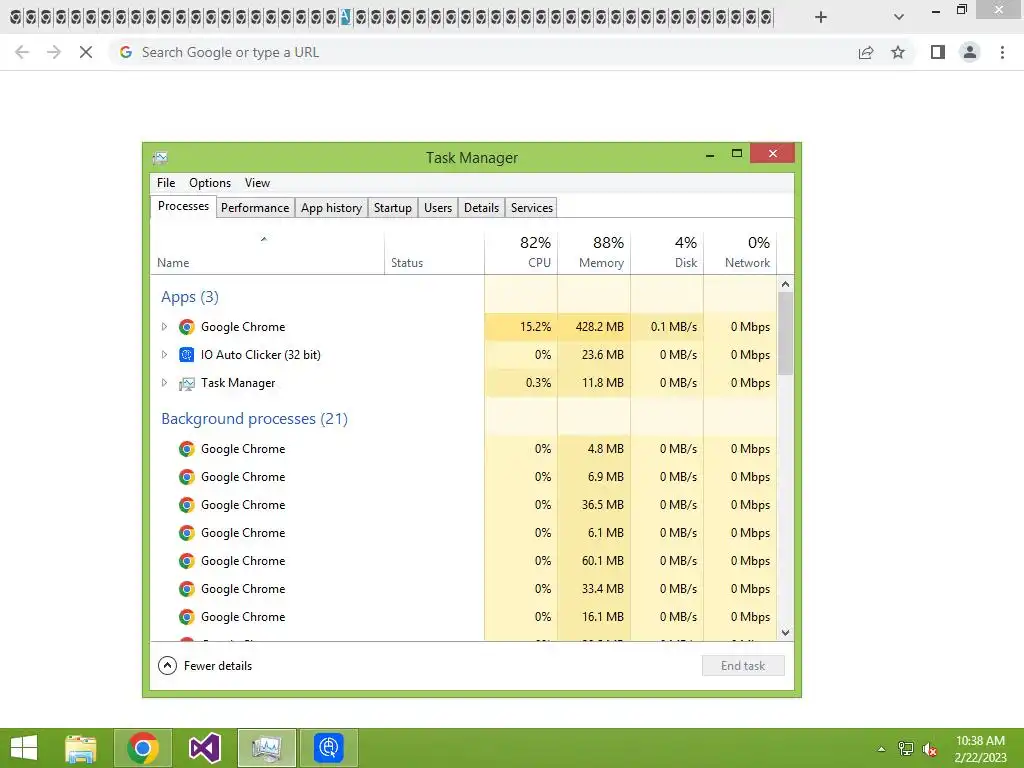The image size is (1024, 768).
Task: Open Chrome's tab search dropdown chevron
Action: 899,17
